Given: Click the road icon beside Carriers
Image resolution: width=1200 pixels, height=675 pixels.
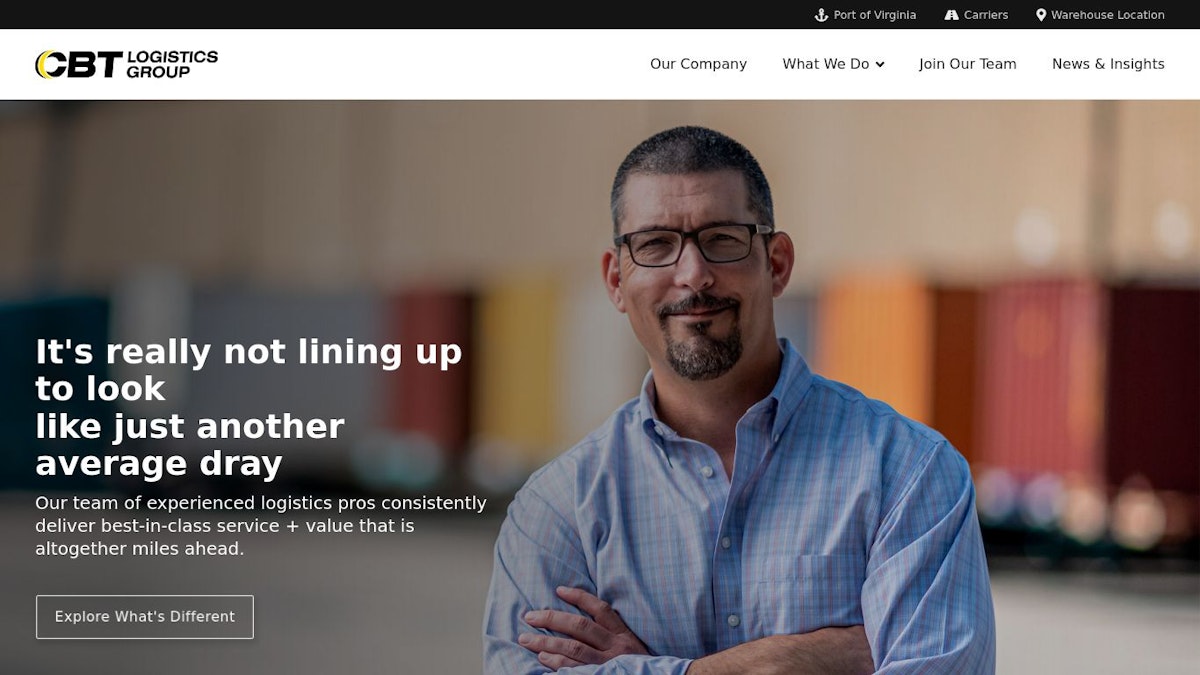Looking at the screenshot, I should click(x=951, y=15).
